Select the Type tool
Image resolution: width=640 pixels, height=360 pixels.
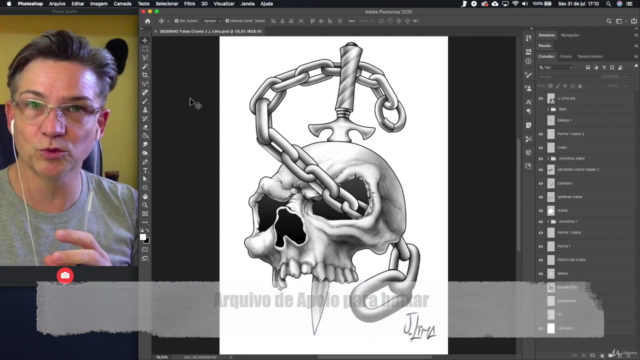[145, 171]
